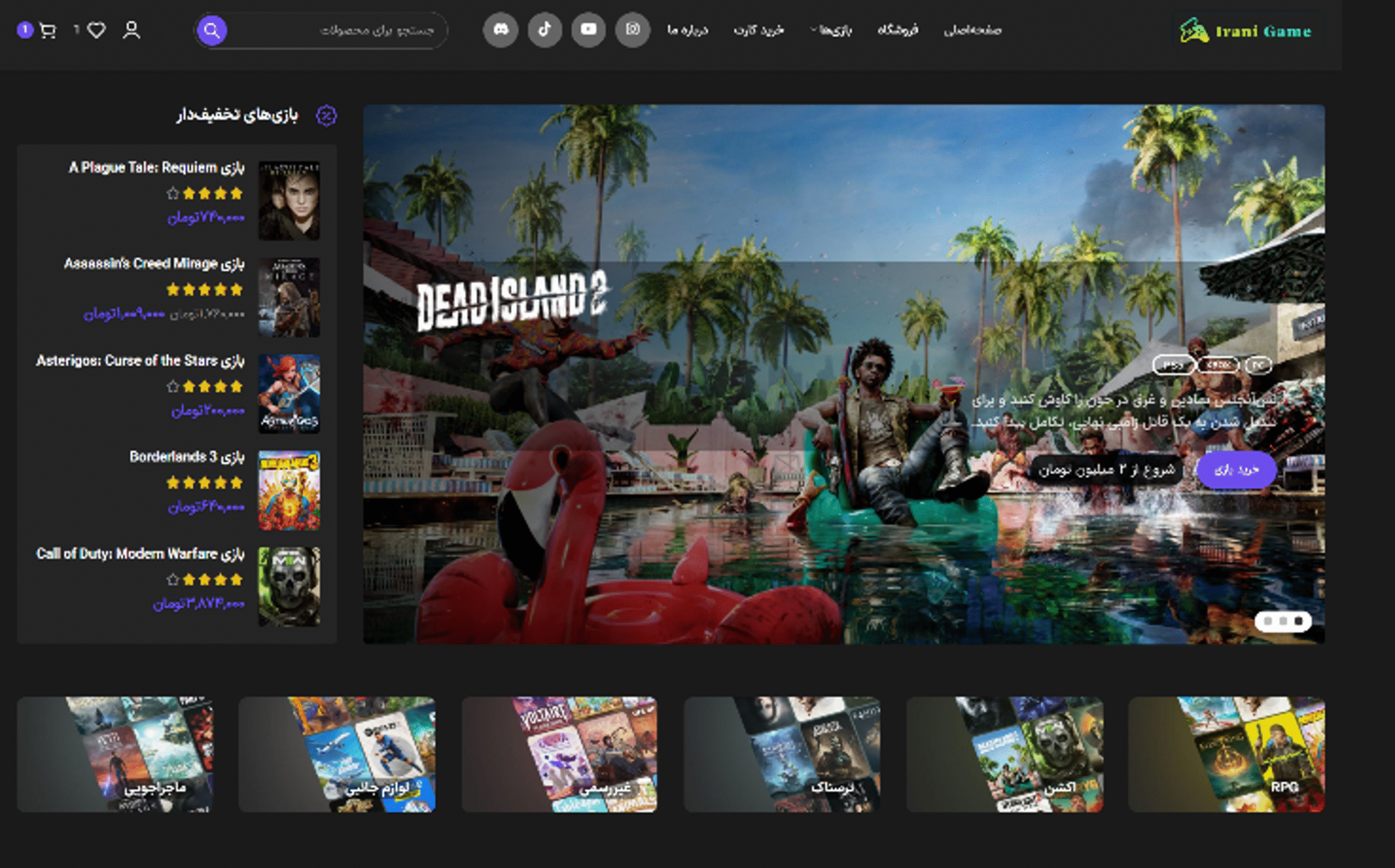
Task: Click the purple search magnifier button
Action: [212, 30]
